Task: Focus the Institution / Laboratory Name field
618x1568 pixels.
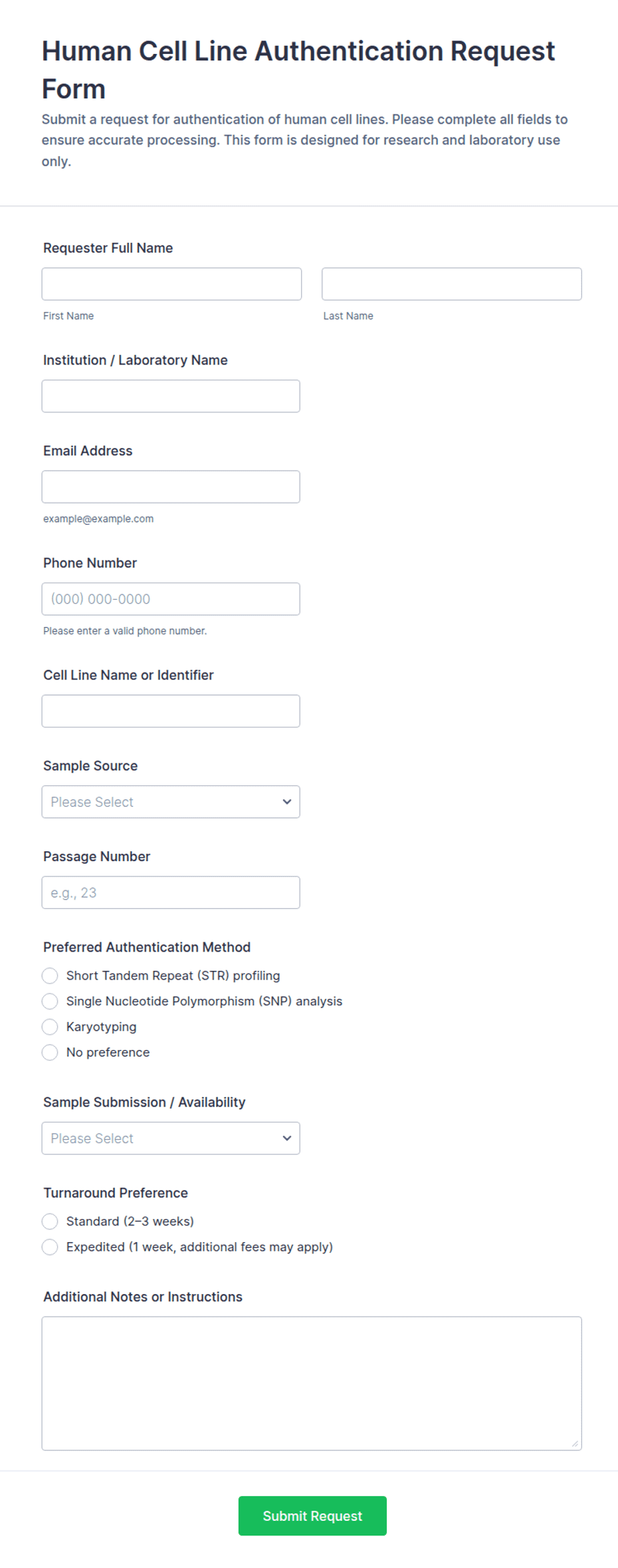Action: [171, 396]
